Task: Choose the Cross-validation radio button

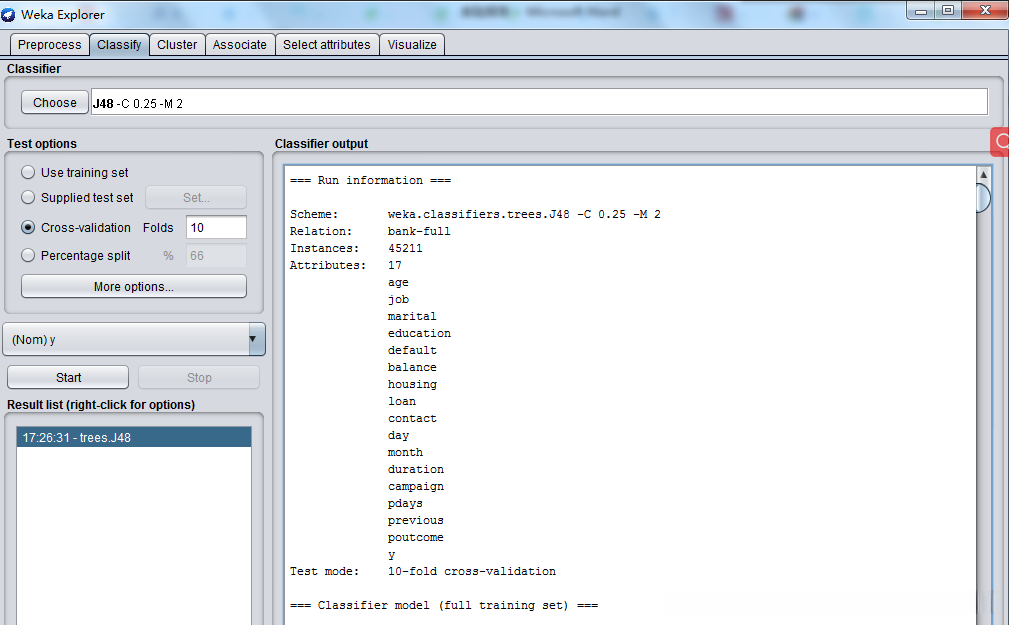Action: (x=28, y=228)
